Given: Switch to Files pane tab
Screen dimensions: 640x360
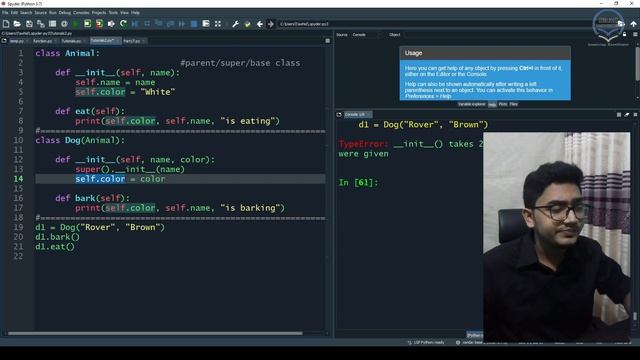Looking at the screenshot, I should [513, 104].
